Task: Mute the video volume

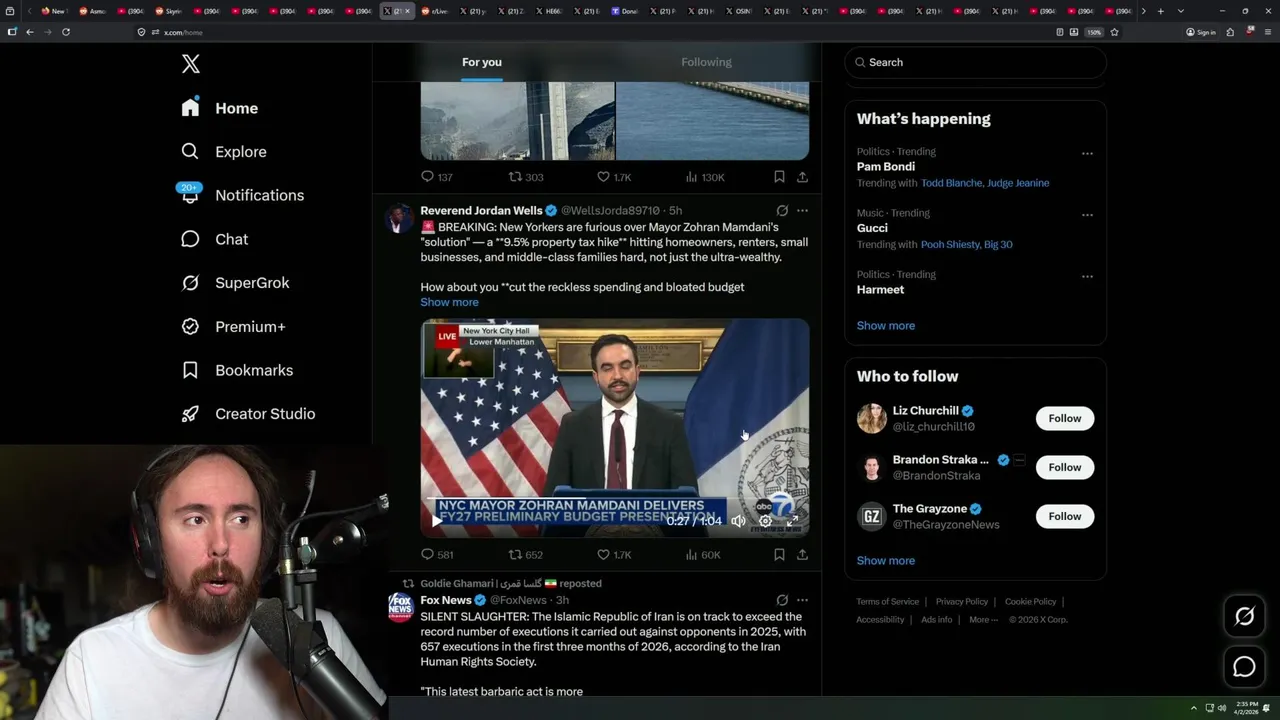Action: click(x=738, y=521)
